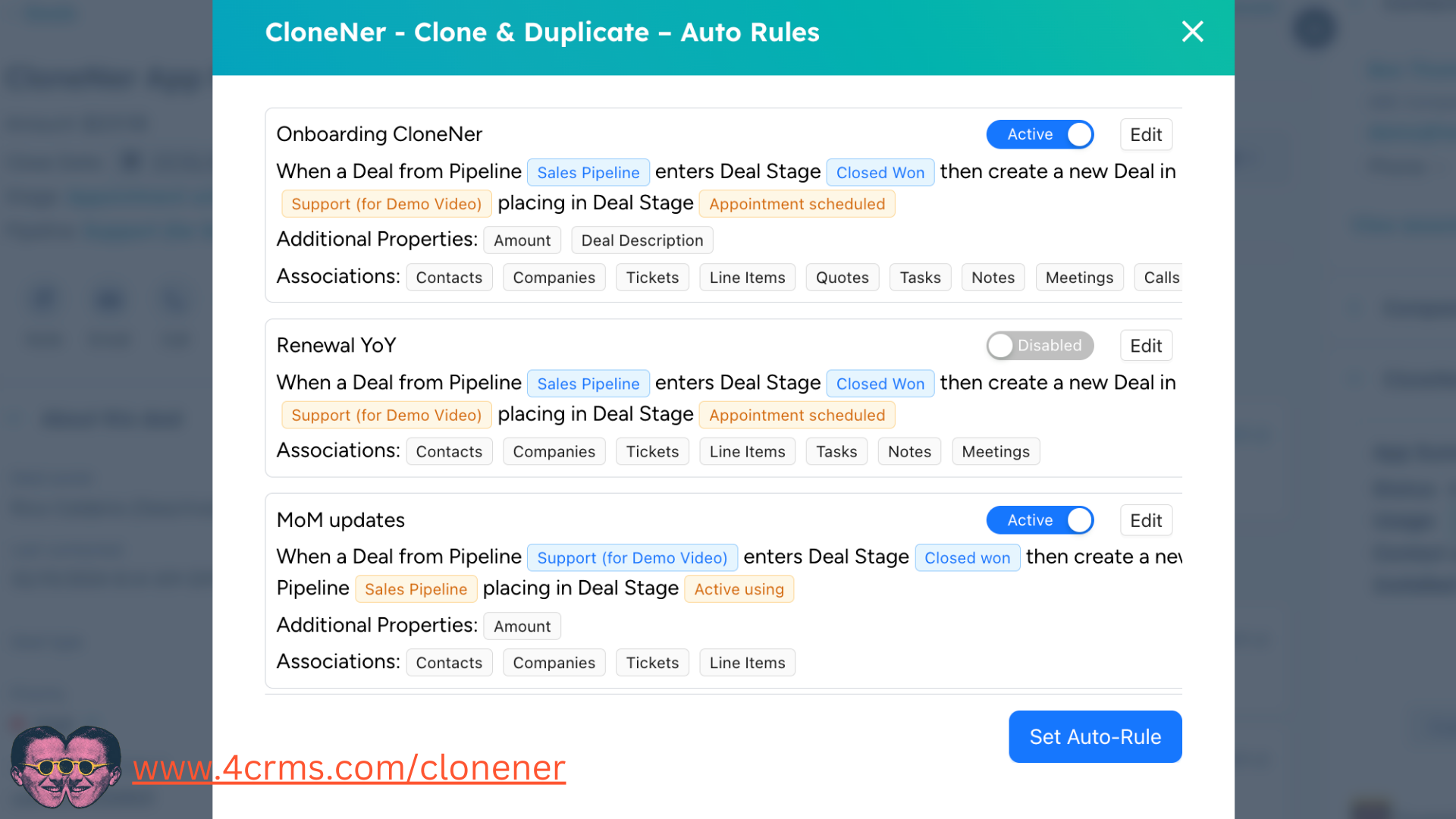Click Meetings association in Renewal YoY

995,452
